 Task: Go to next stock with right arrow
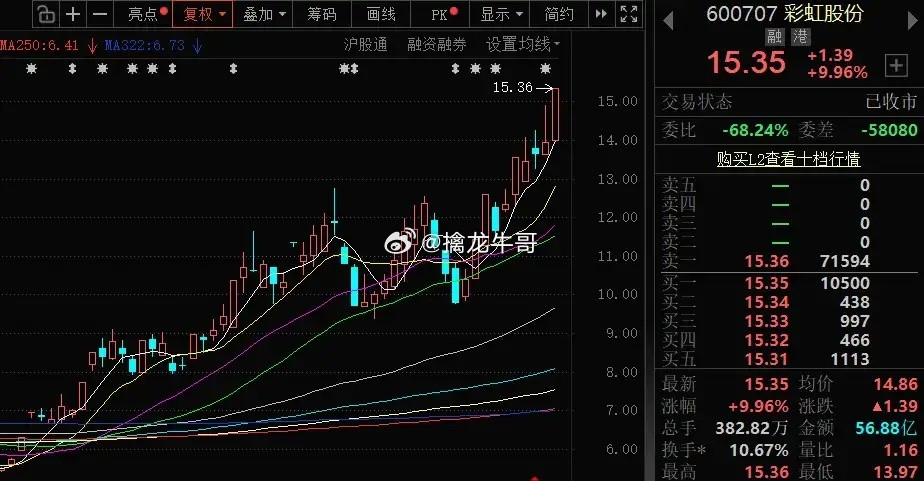(912, 22)
